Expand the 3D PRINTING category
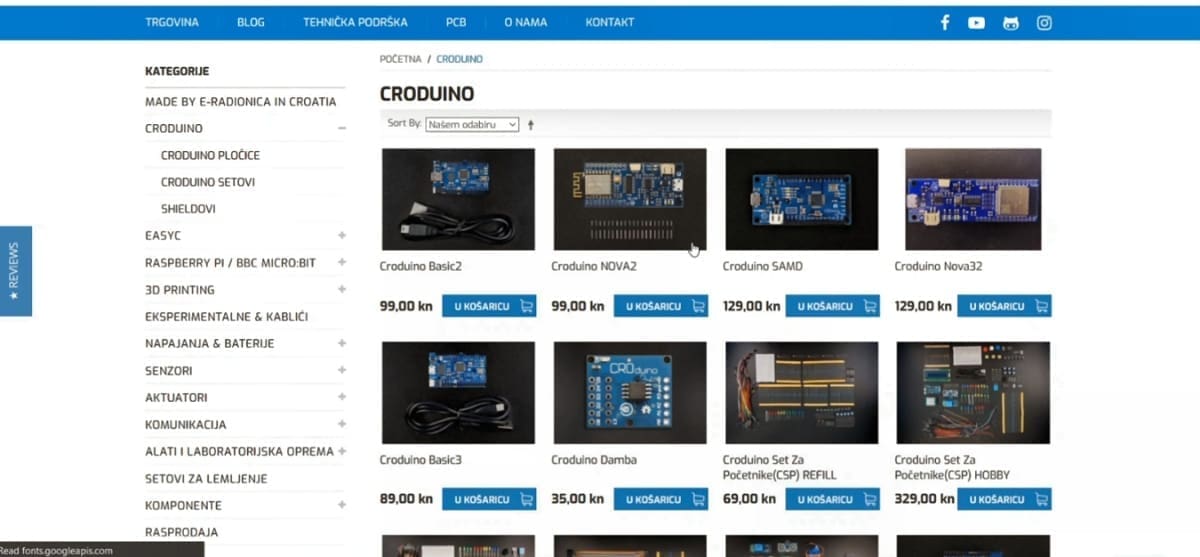The image size is (1200, 557). (x=342, y=290)
